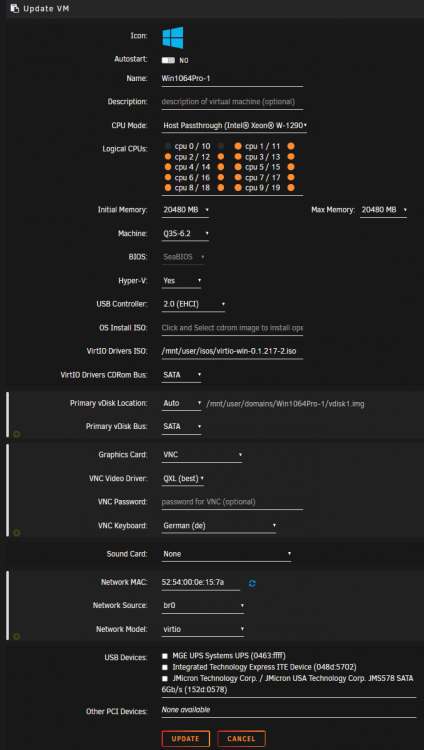Click the VNC Password field
The image size is (424, 750).
click(232, 502)
